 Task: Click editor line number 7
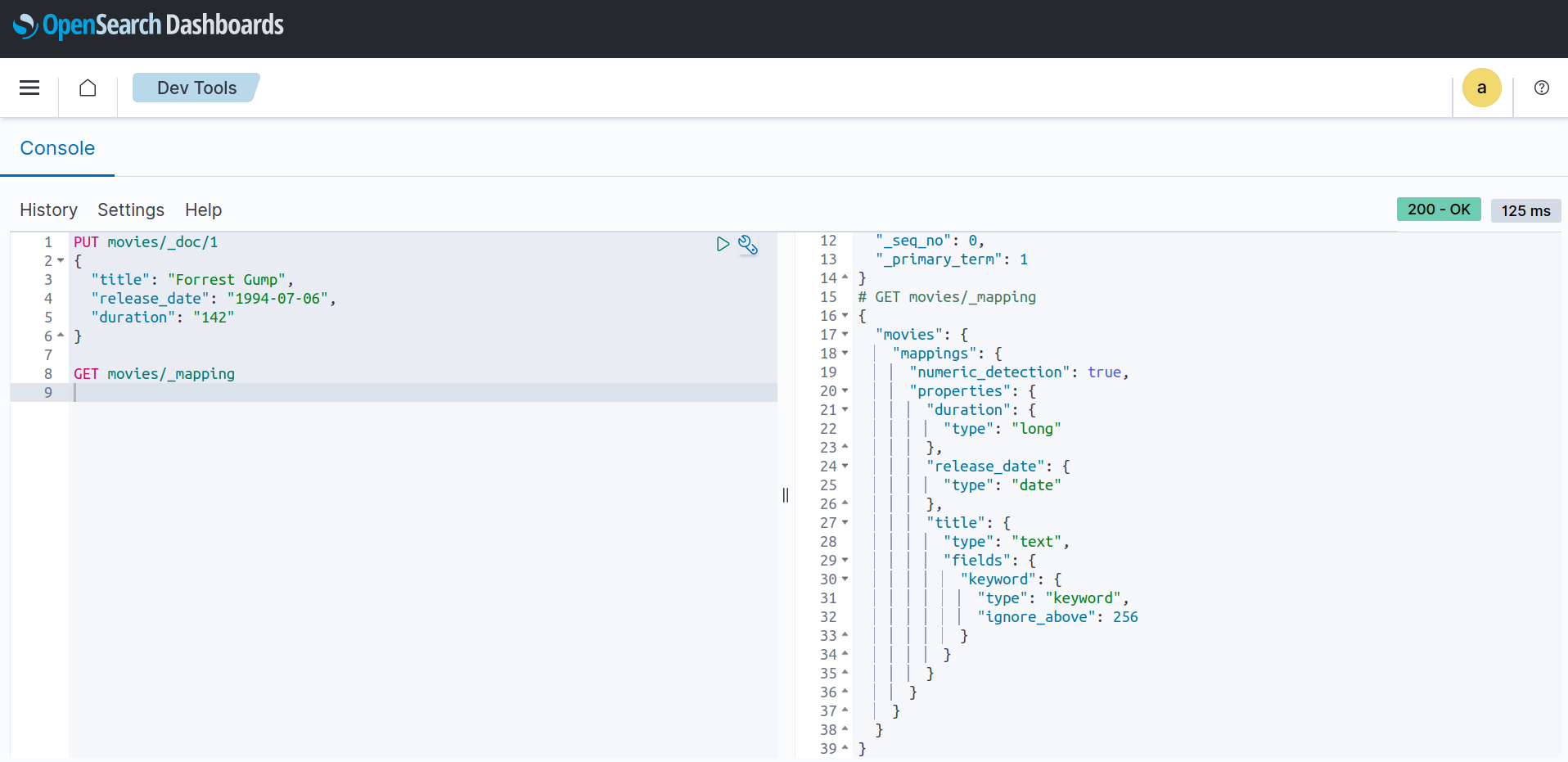[x=48, y=355]
